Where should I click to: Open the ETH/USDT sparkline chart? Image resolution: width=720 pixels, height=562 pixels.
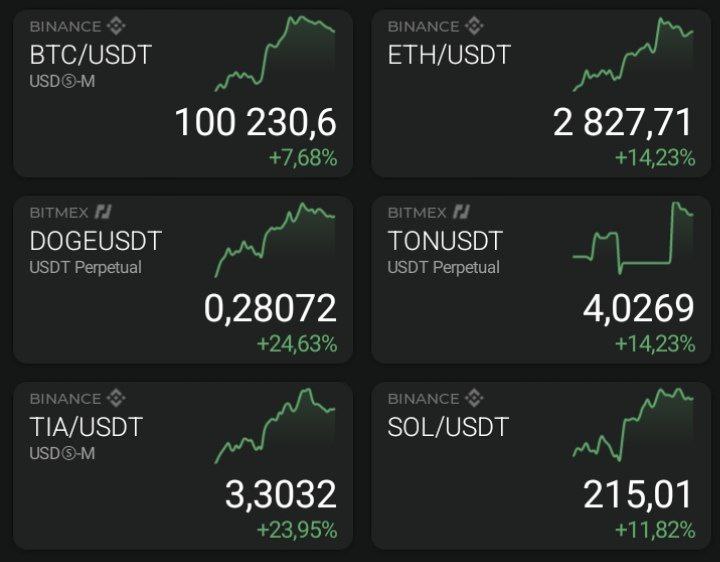pos(633,54)
